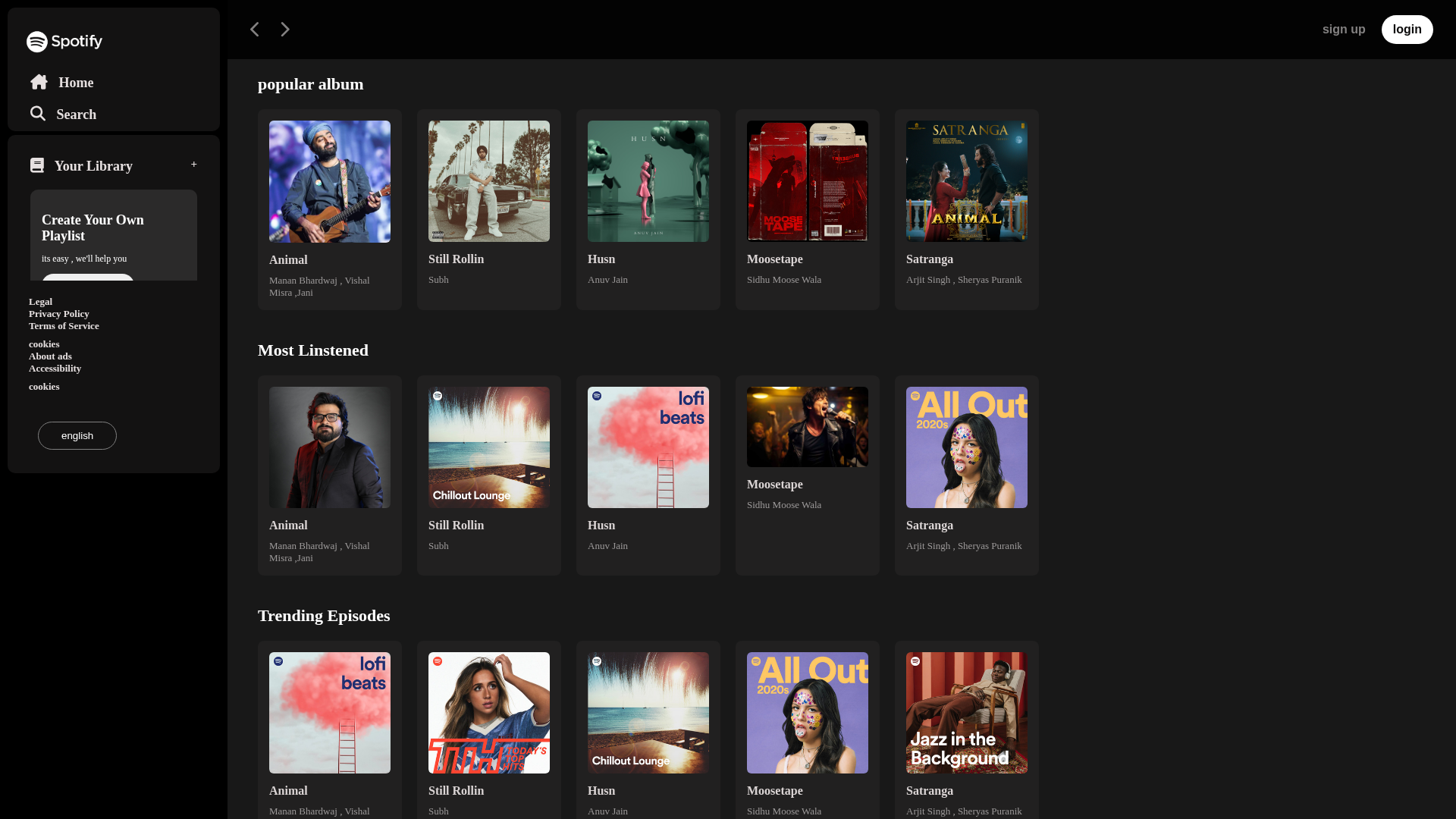Viewport: 1456px width, 819px height.
Task: Click the plus icon in Your Library
Action: [x=194, y=165]
